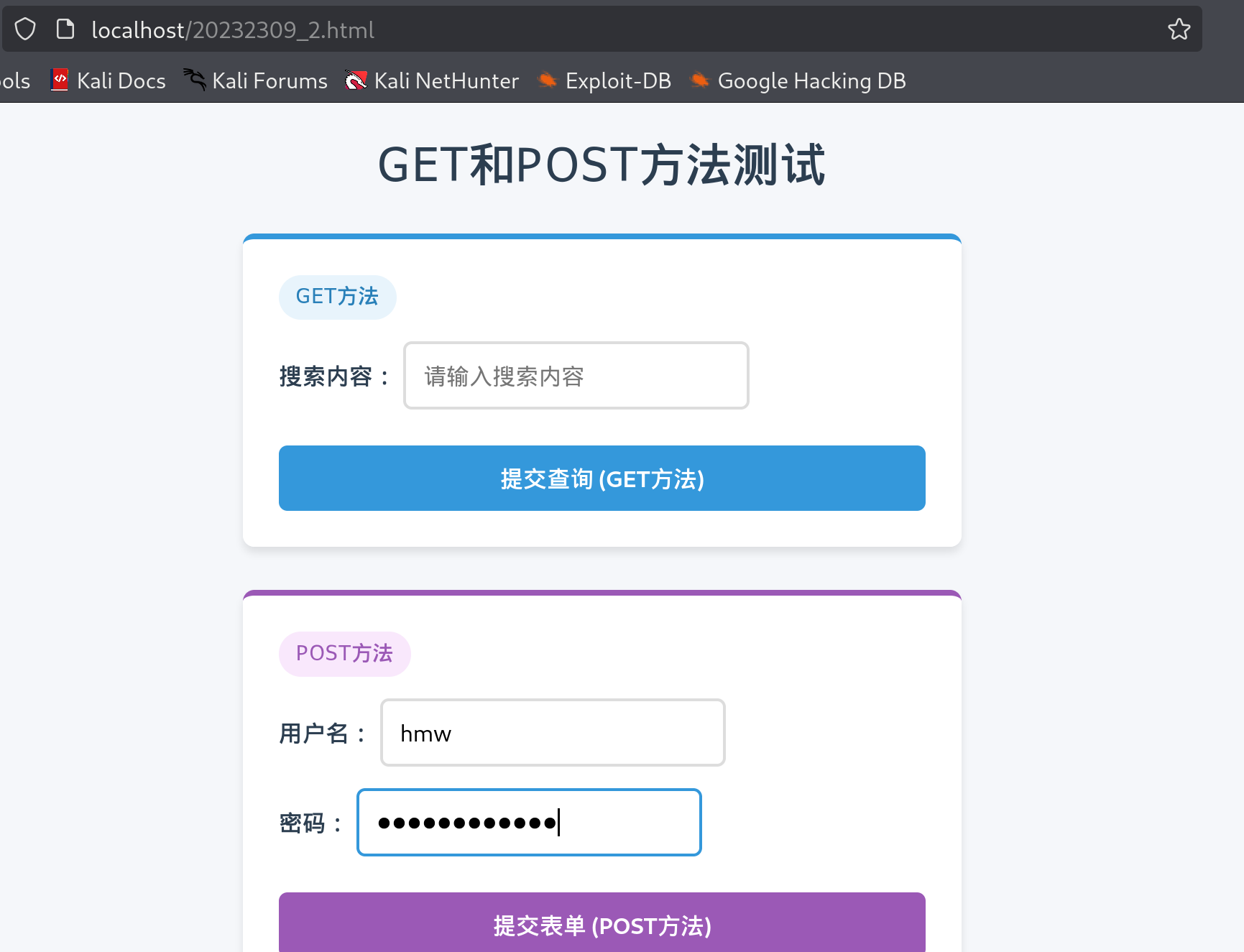Open the Kali Forums bookmark
Image resolution: width=1244 pixels, height=952 pixels.
pos(256,80)
